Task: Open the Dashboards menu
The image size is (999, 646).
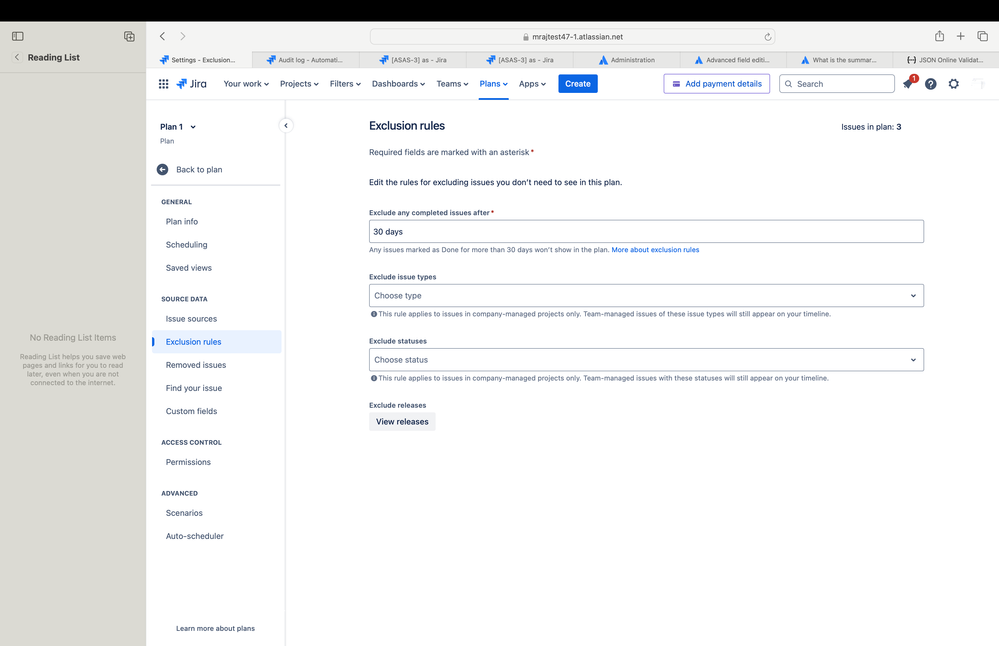Action: tap(398, 84)
